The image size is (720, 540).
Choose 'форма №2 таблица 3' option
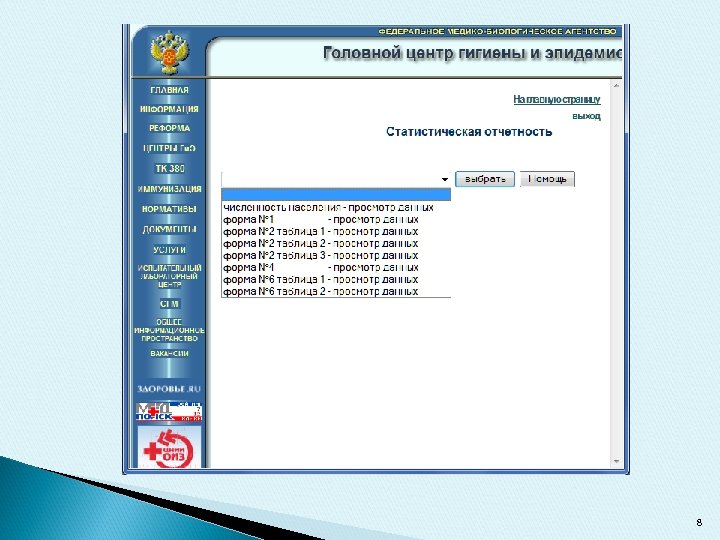pos(336,255)
